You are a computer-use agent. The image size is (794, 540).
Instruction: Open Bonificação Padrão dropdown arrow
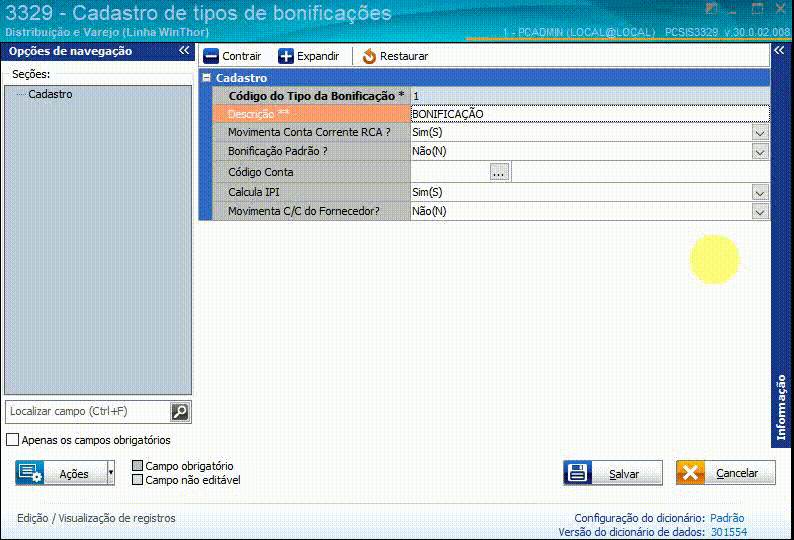[760, 152]
